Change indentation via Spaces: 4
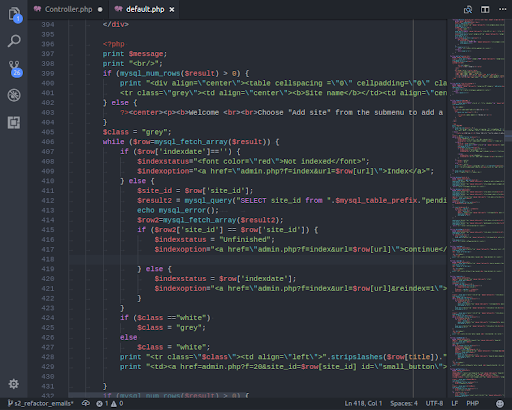512x410 pixels. (x=404, y=404)
